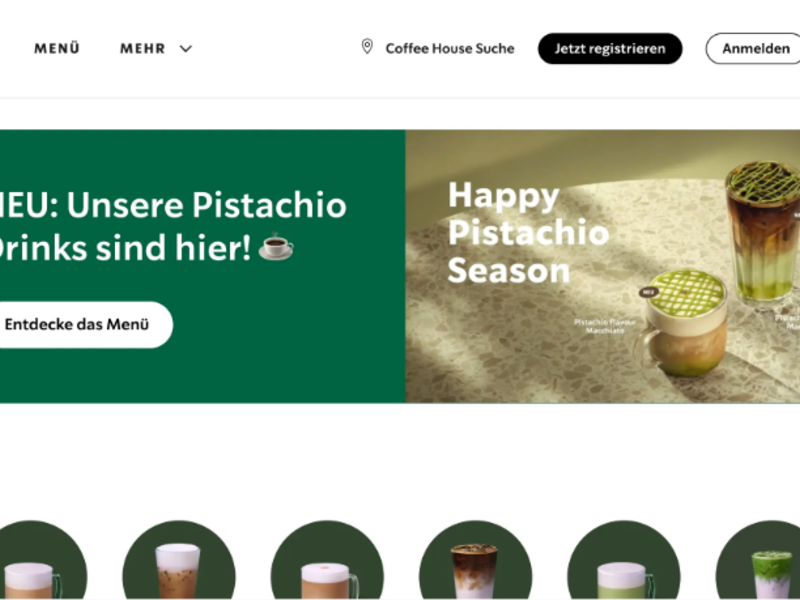The height and width of the screenshot is (600, 800).
Task: Click the NEU badge on macchiato mug
Action: (x=648, y=292)
